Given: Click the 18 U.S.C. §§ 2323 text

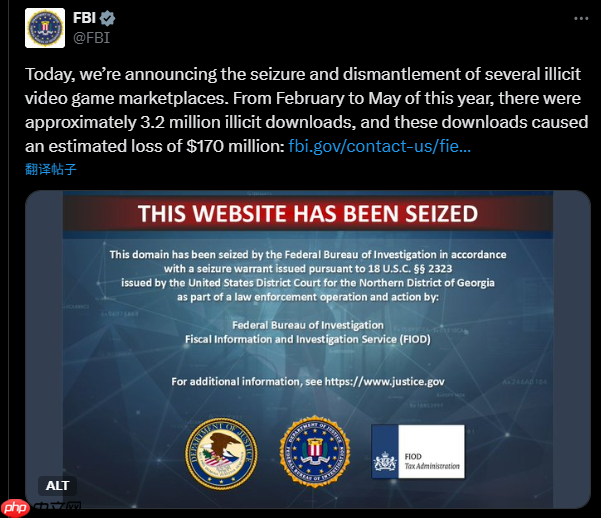Looking at the screenshot, I should (x=410, y=268).
